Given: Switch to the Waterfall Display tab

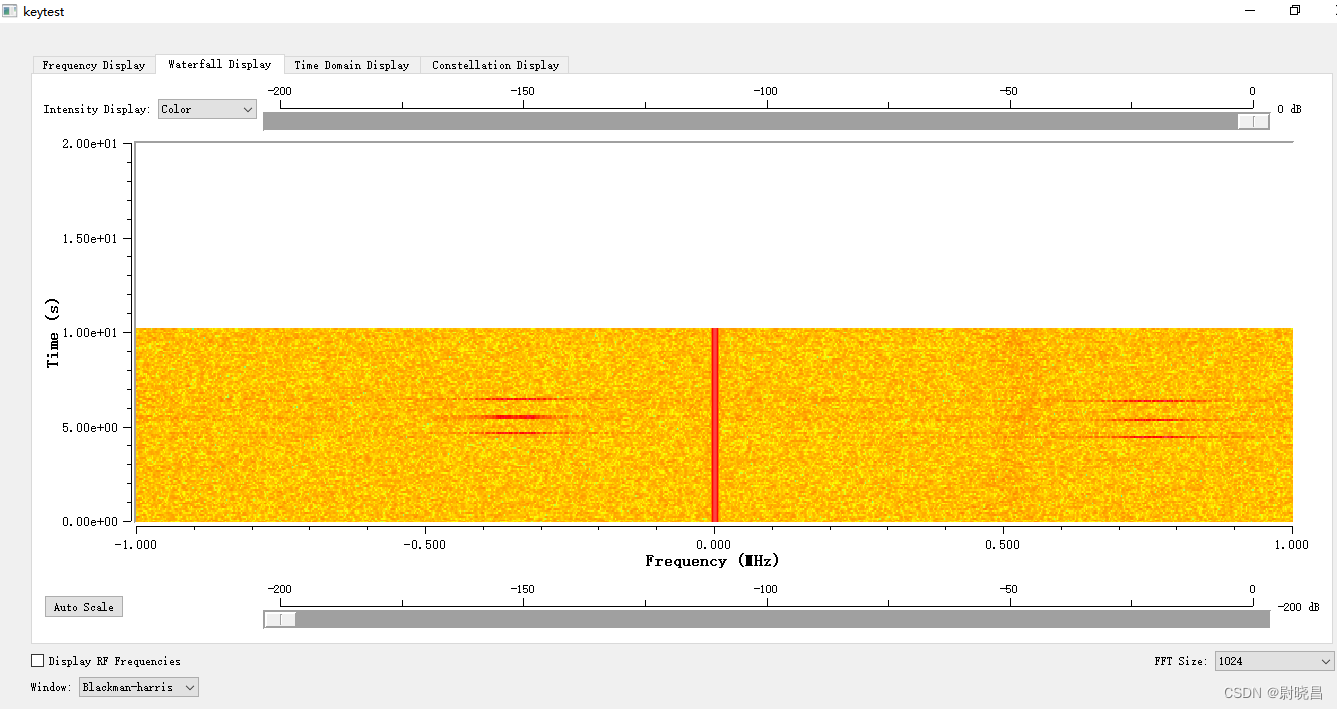Looking at the screenshot, I should tap(219, 64).
